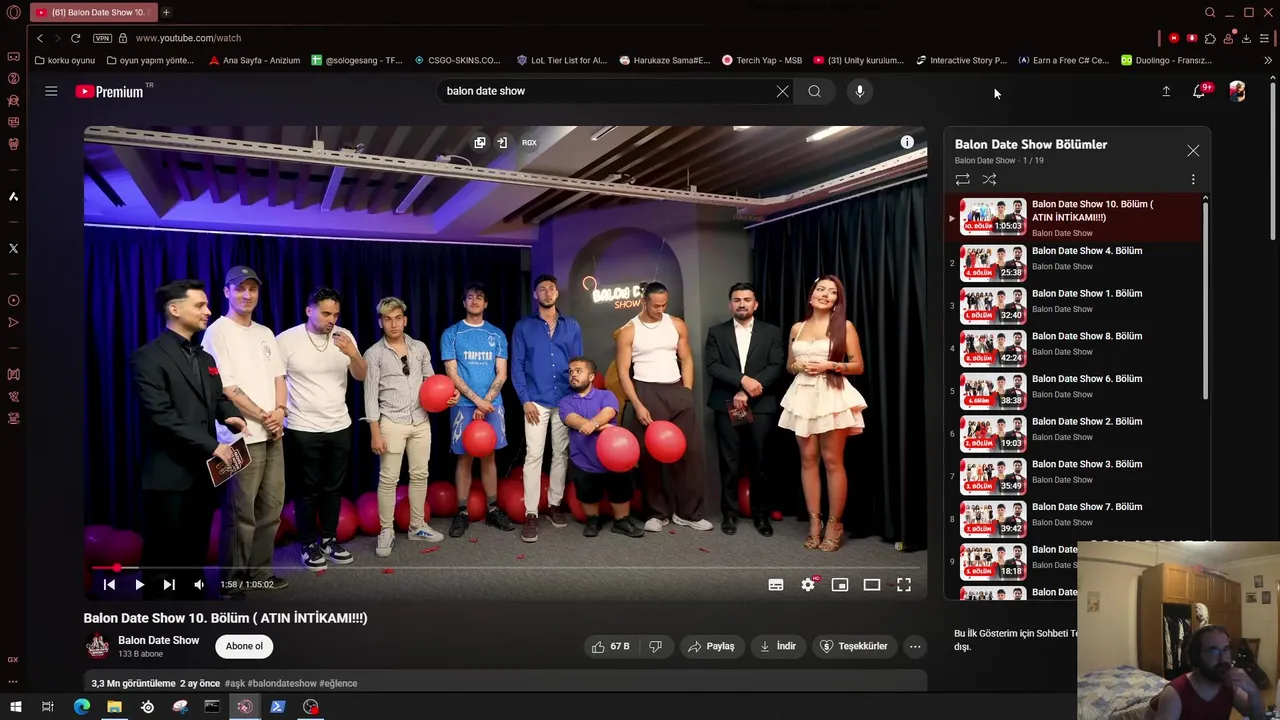This screenshot has height=720, width=1280.
Task: Open the YouTube account avatar menu
Action: (x=1237, y=91)
